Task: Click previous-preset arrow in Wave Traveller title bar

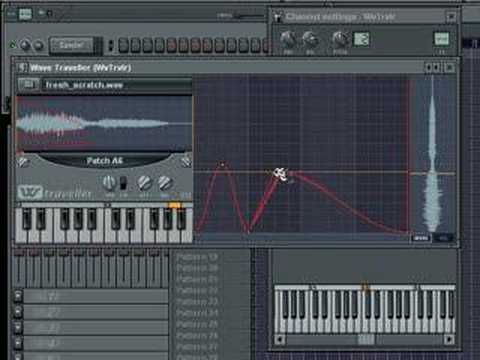Action: click(x=429, y=68)
